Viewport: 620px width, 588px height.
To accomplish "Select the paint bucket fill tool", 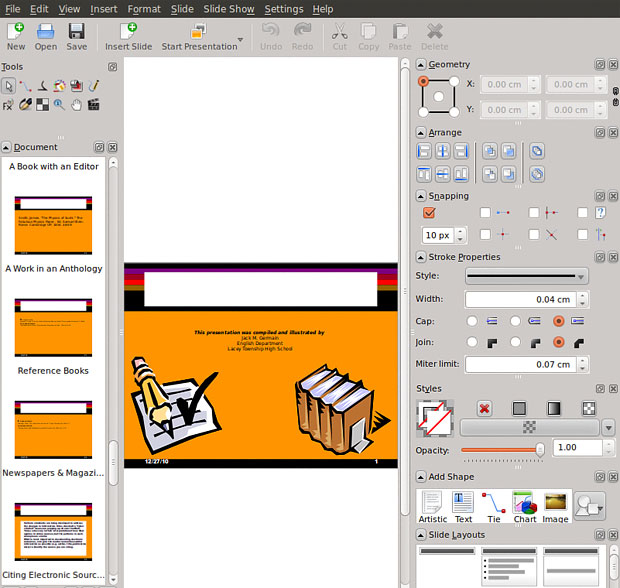I will point(60,86).
